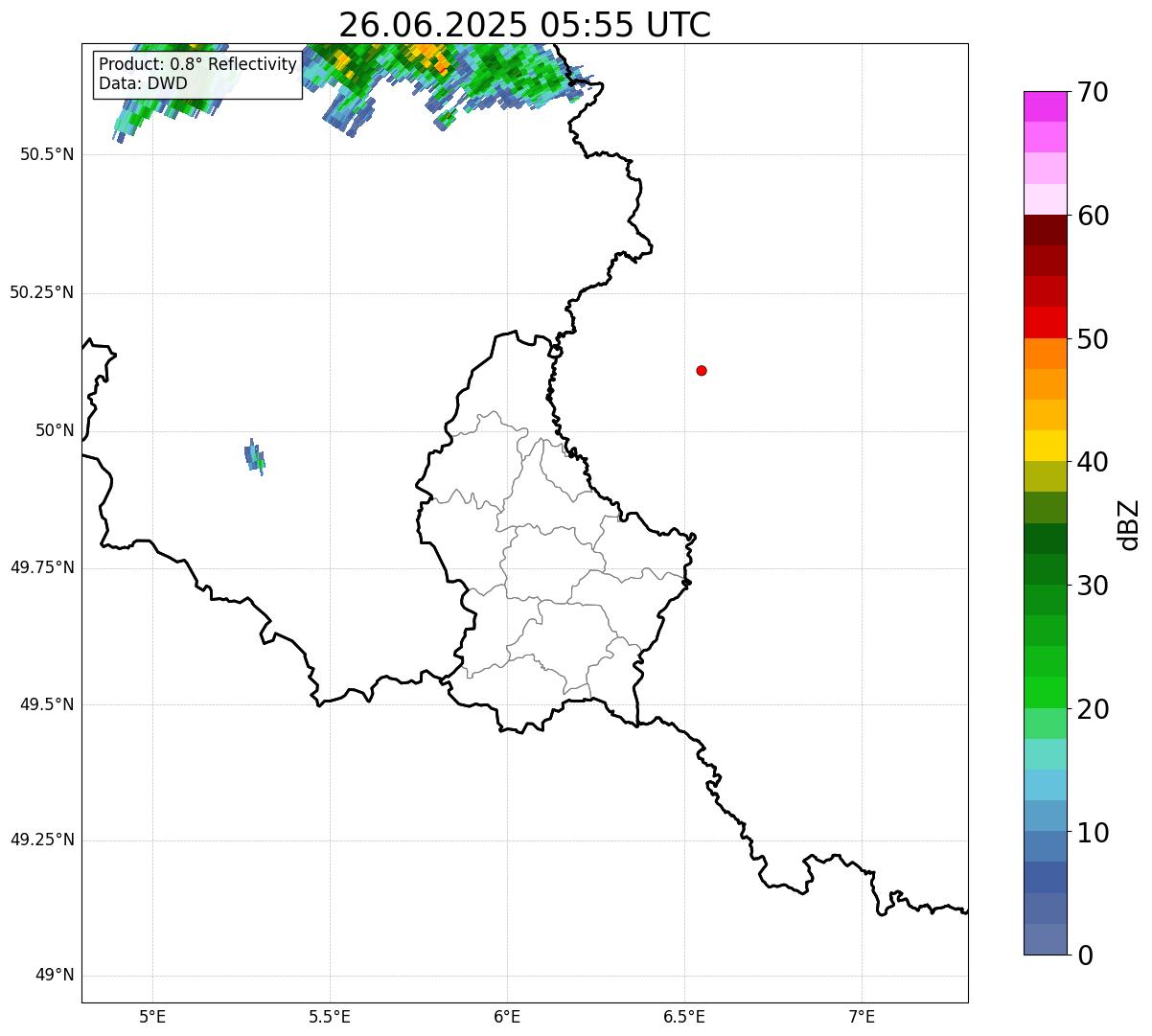This screenshot has width=1152, height=1036.
Task: Select the Data: DWD label
Action: [143, 83]
